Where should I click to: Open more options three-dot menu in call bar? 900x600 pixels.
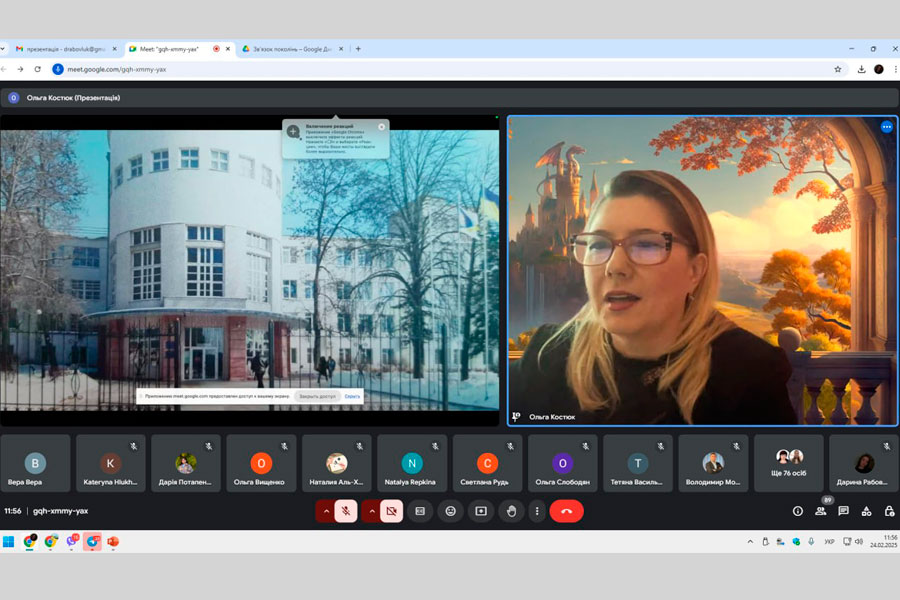[x=537, y=511]
